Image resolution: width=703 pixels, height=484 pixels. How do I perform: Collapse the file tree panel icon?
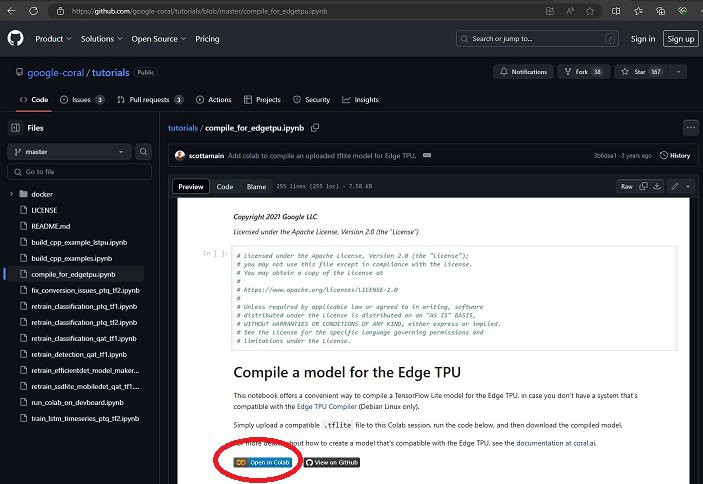pyautogui.click(x=16, y=128)
